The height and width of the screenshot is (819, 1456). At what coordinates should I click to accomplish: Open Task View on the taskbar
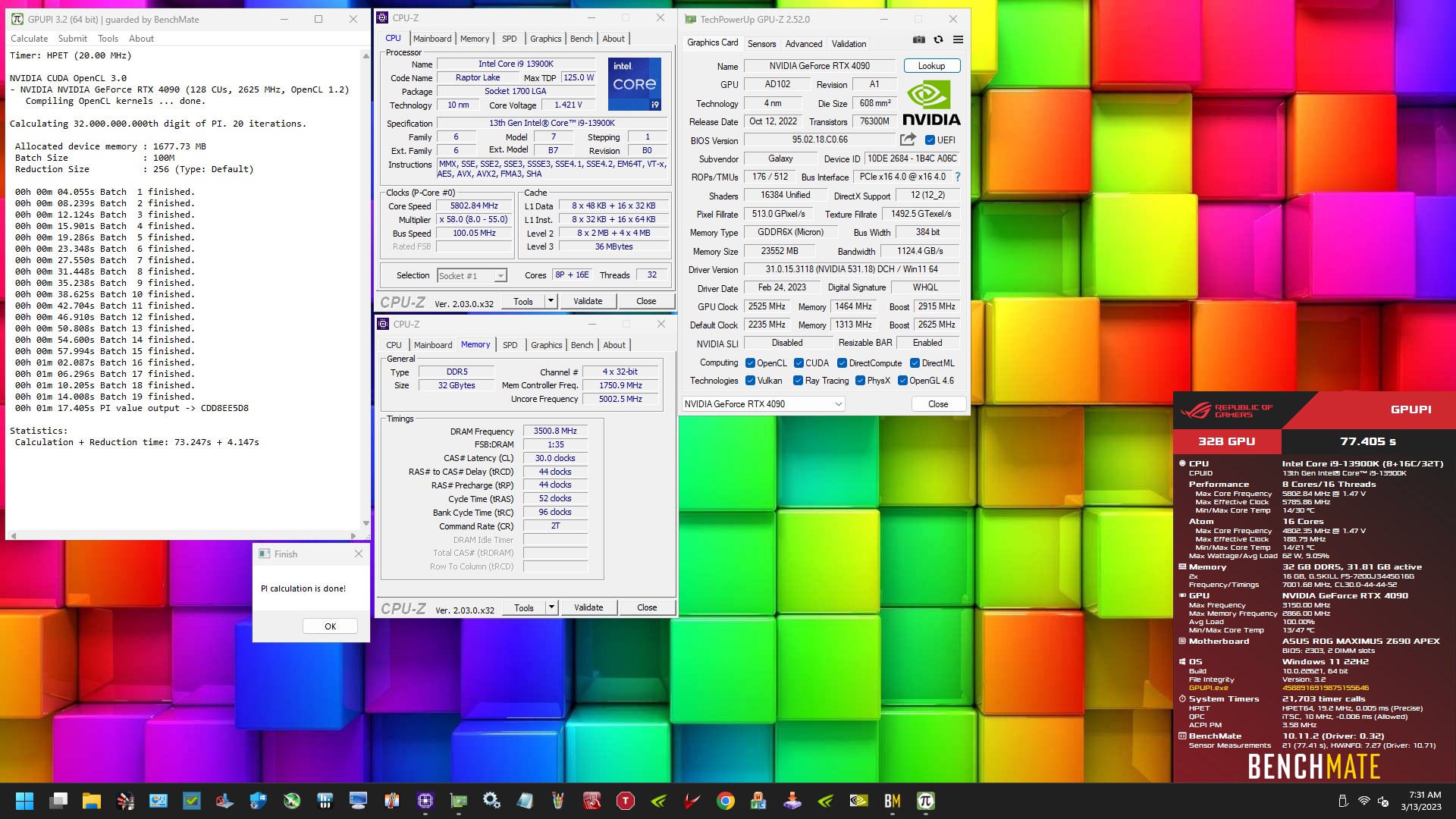click(x=58, y=801)
